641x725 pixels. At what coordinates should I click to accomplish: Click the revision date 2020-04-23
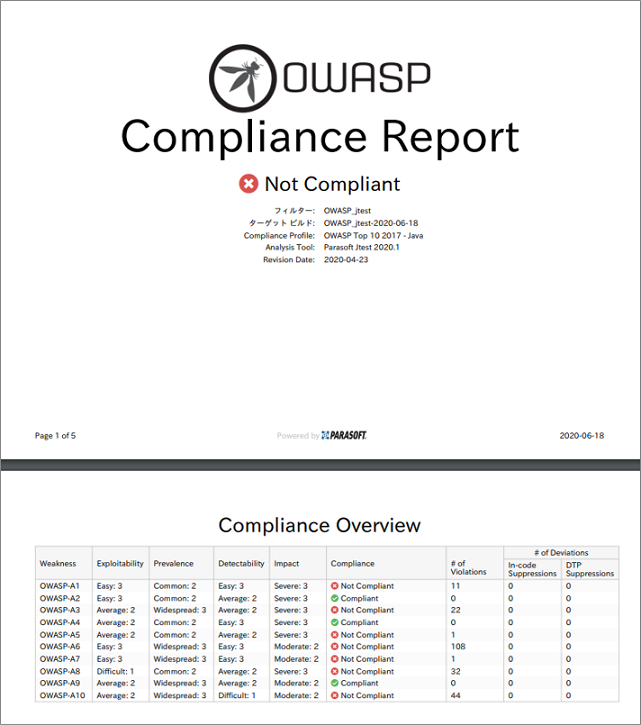tap(346, 260)
